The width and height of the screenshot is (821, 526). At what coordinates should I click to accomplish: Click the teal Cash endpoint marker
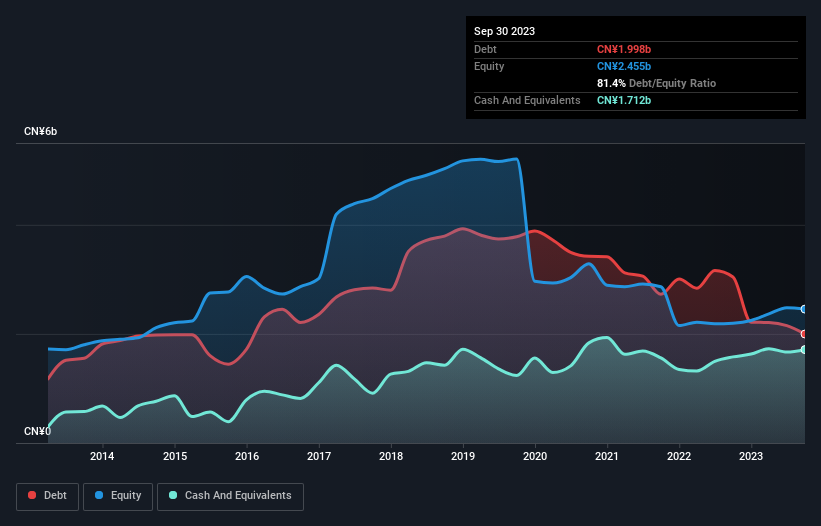(x=804, y=350)
